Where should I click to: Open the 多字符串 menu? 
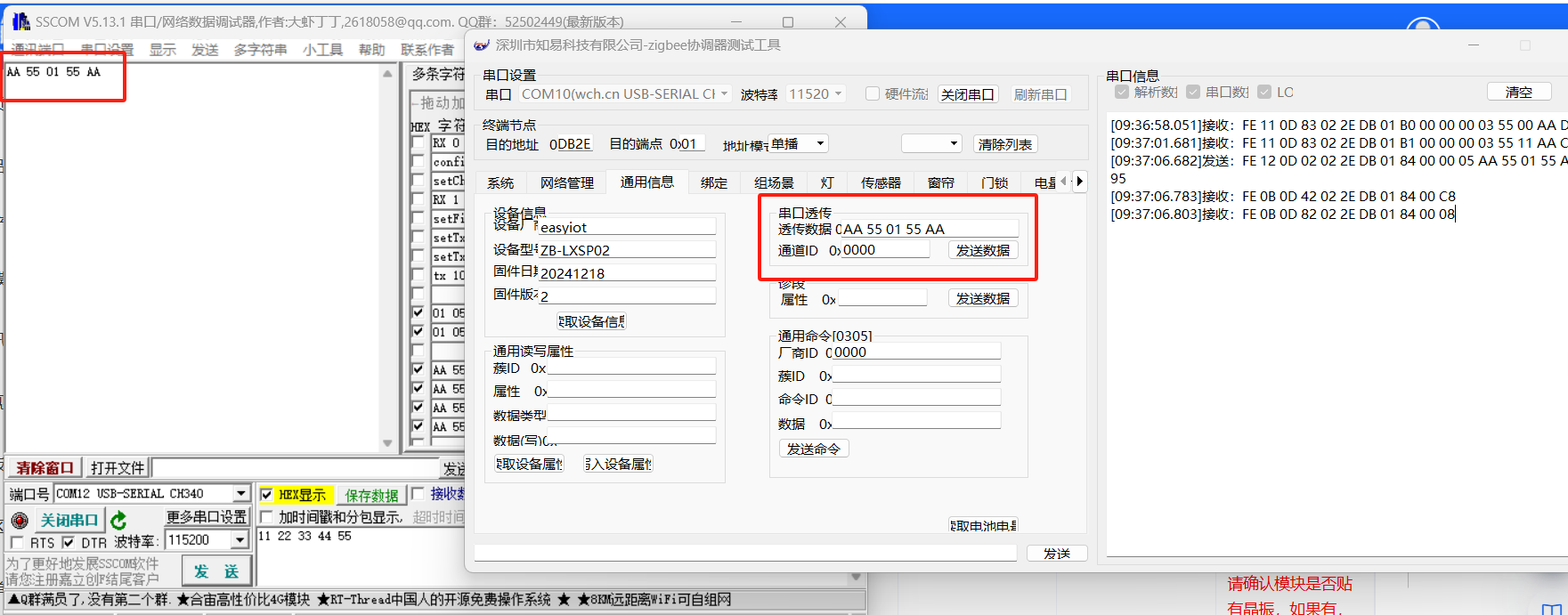coord(260,50)
